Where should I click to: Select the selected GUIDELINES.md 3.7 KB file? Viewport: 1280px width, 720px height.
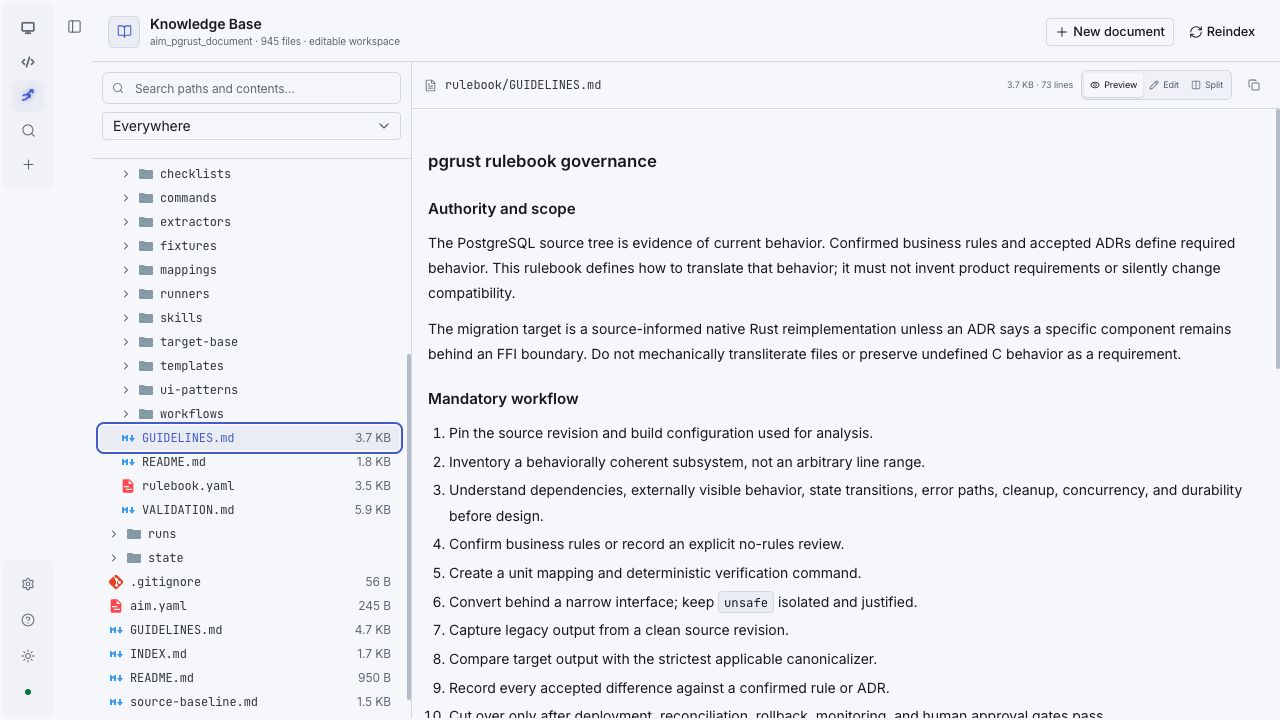pos(250,438)
